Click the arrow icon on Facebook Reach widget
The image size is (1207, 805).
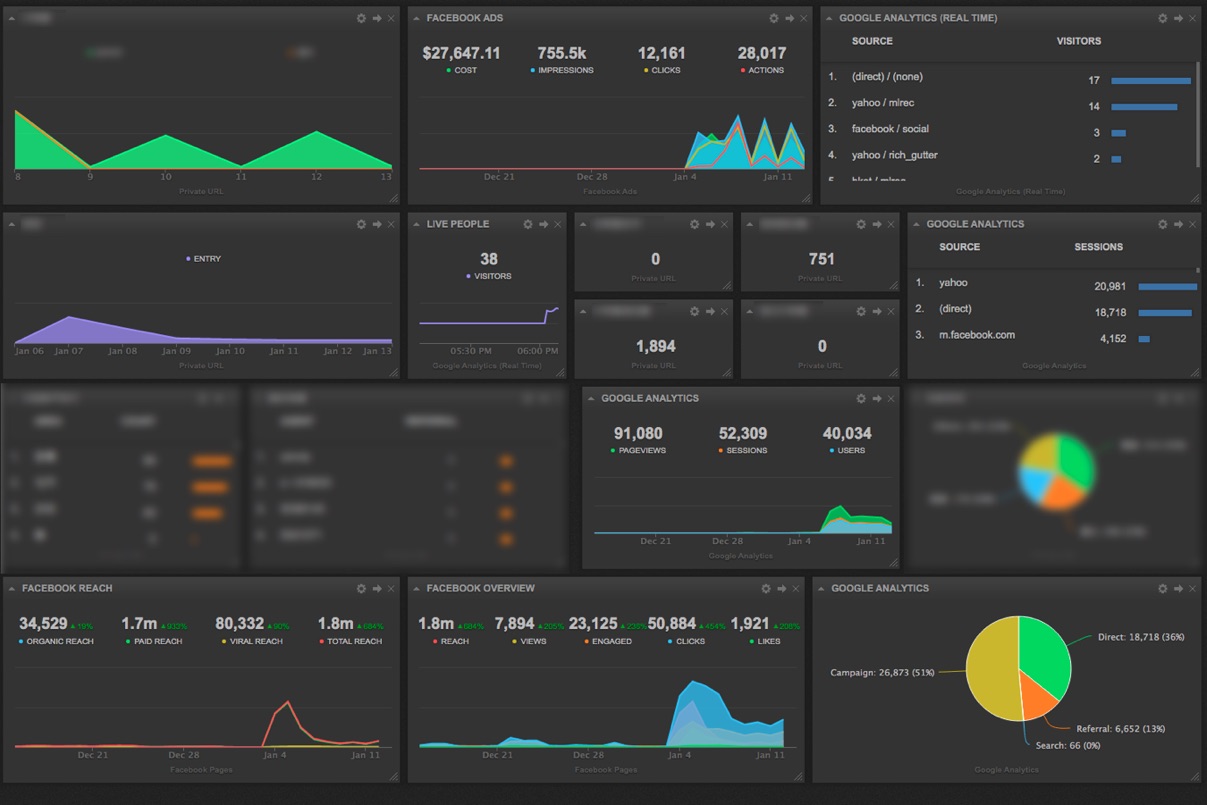377,588
